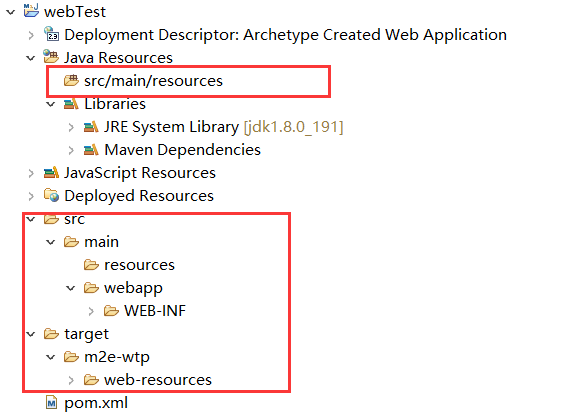
Task: Select the m2e-wtp folder label
Action: point(117,357)
